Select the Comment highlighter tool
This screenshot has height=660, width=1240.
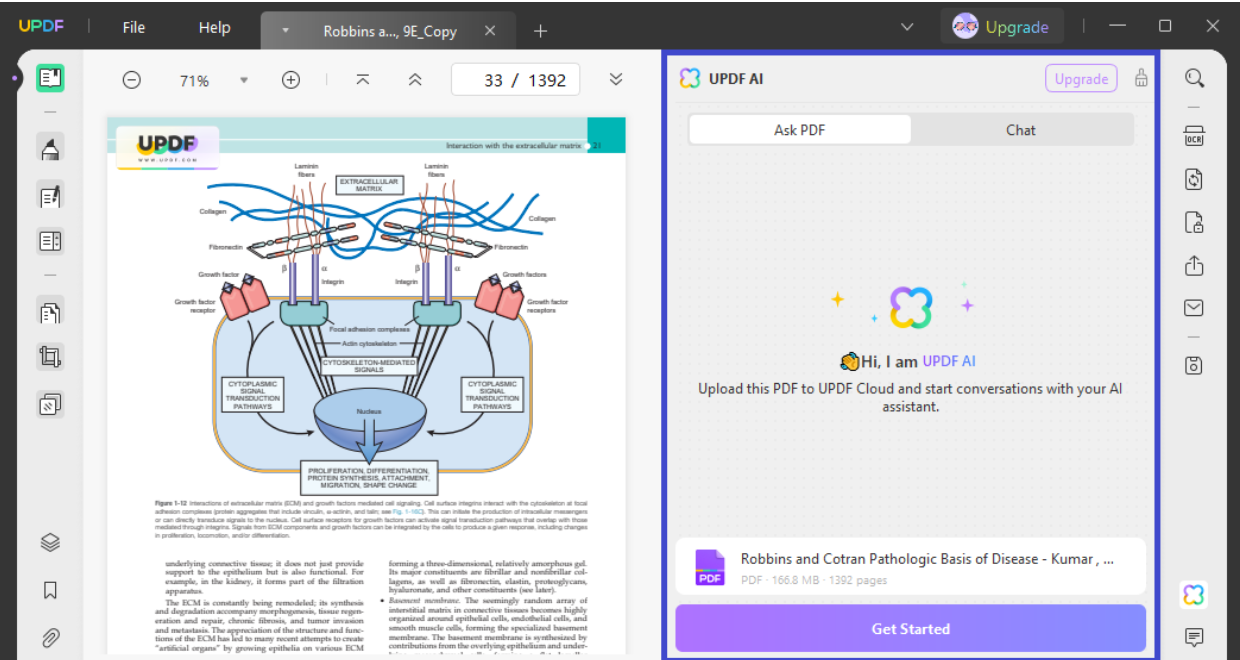pos(50,149)
